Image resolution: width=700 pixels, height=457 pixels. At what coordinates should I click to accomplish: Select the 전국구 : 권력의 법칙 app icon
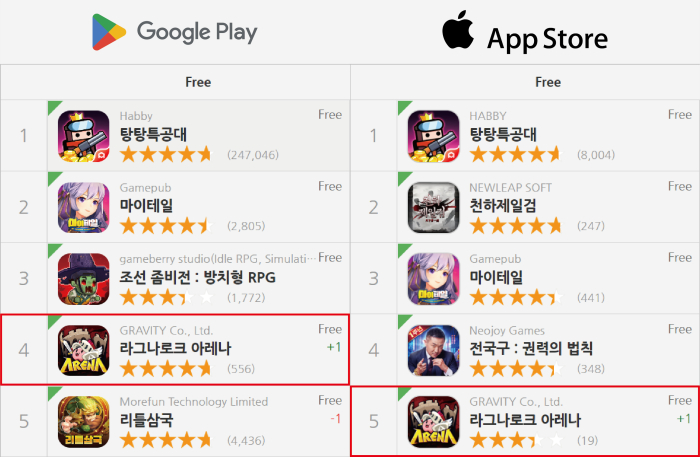433,350
